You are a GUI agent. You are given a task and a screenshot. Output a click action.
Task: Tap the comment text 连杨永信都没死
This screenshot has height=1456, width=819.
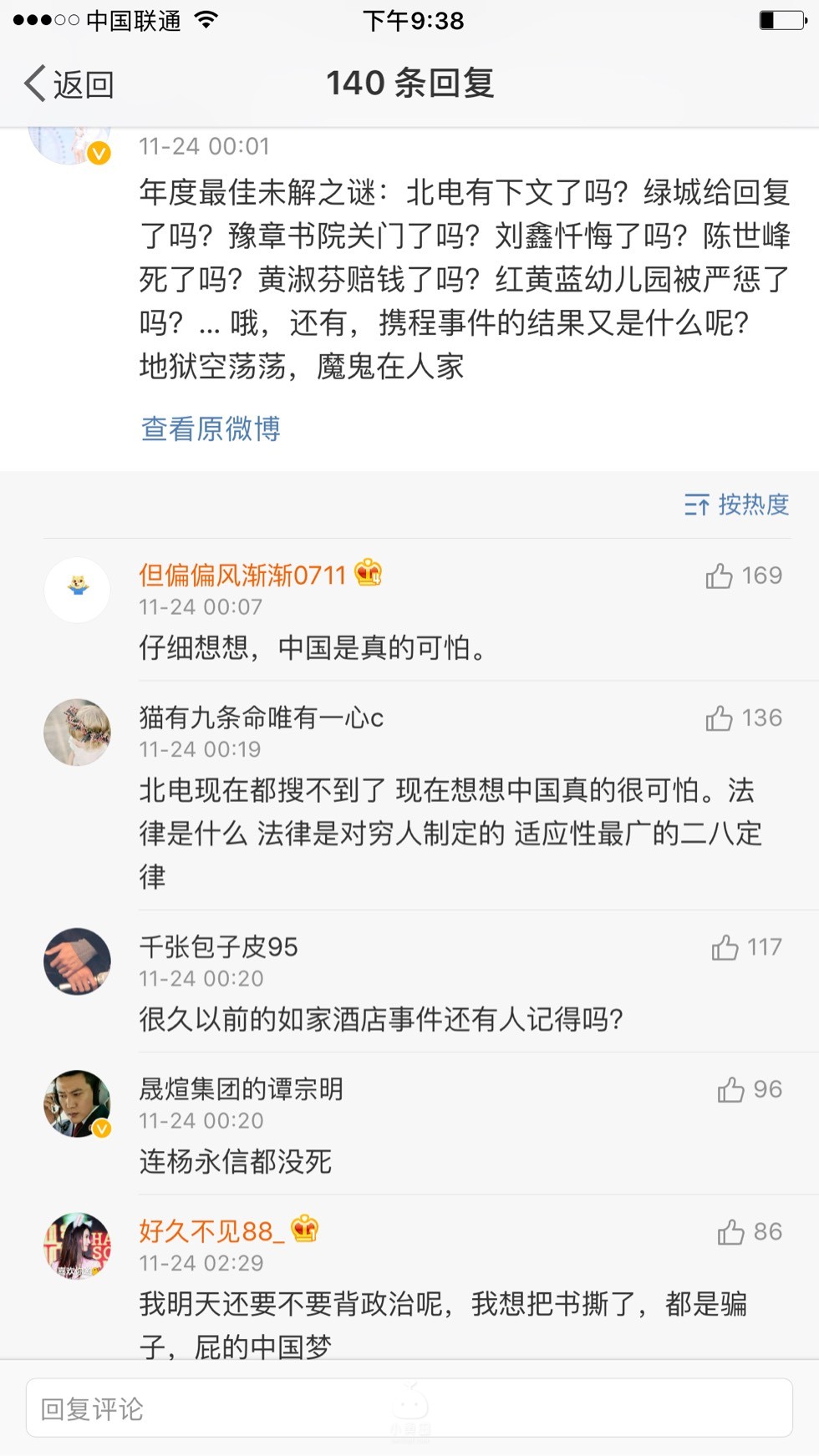(236, 1161)
